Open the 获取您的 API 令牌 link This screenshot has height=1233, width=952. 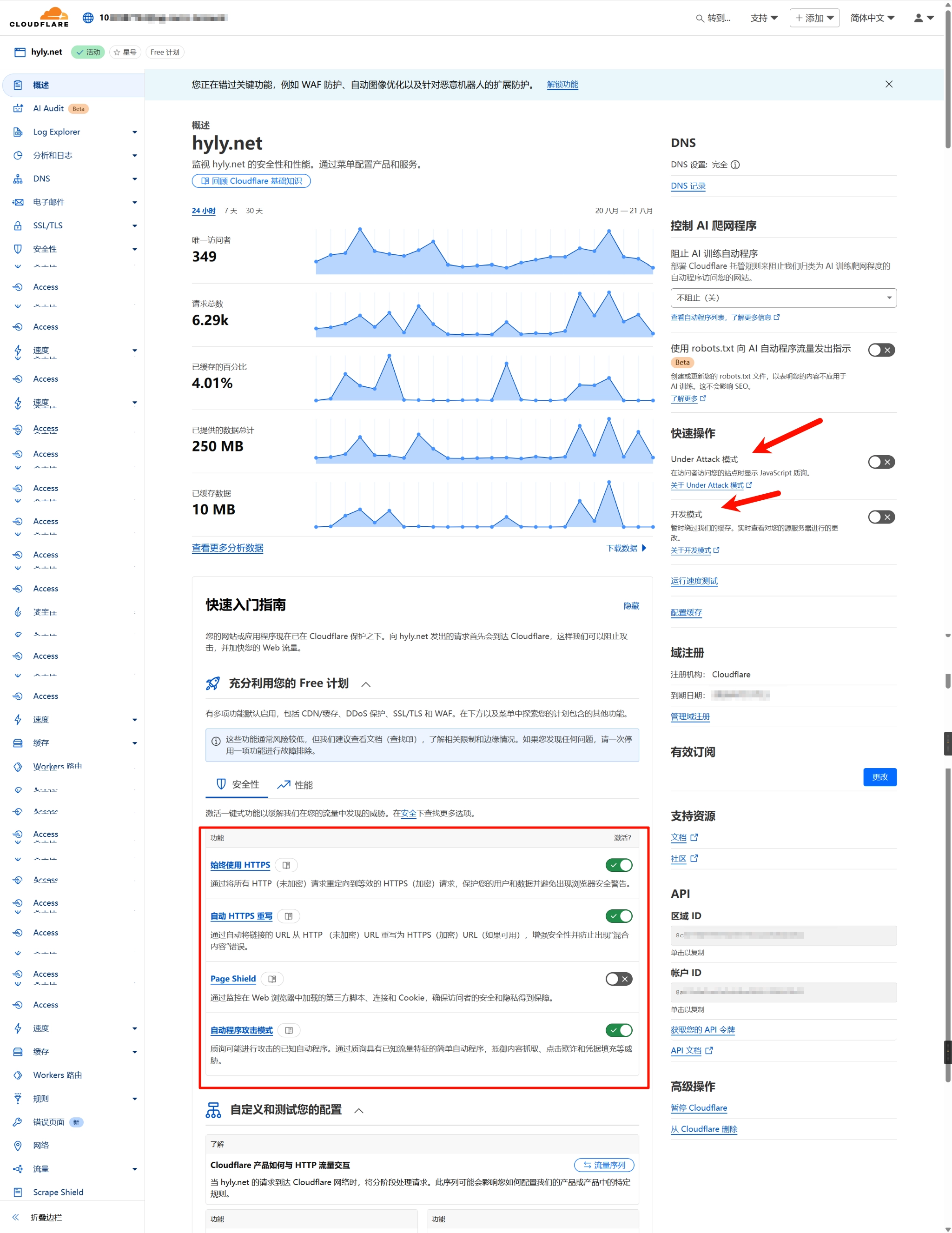(x=702, y=1030)
